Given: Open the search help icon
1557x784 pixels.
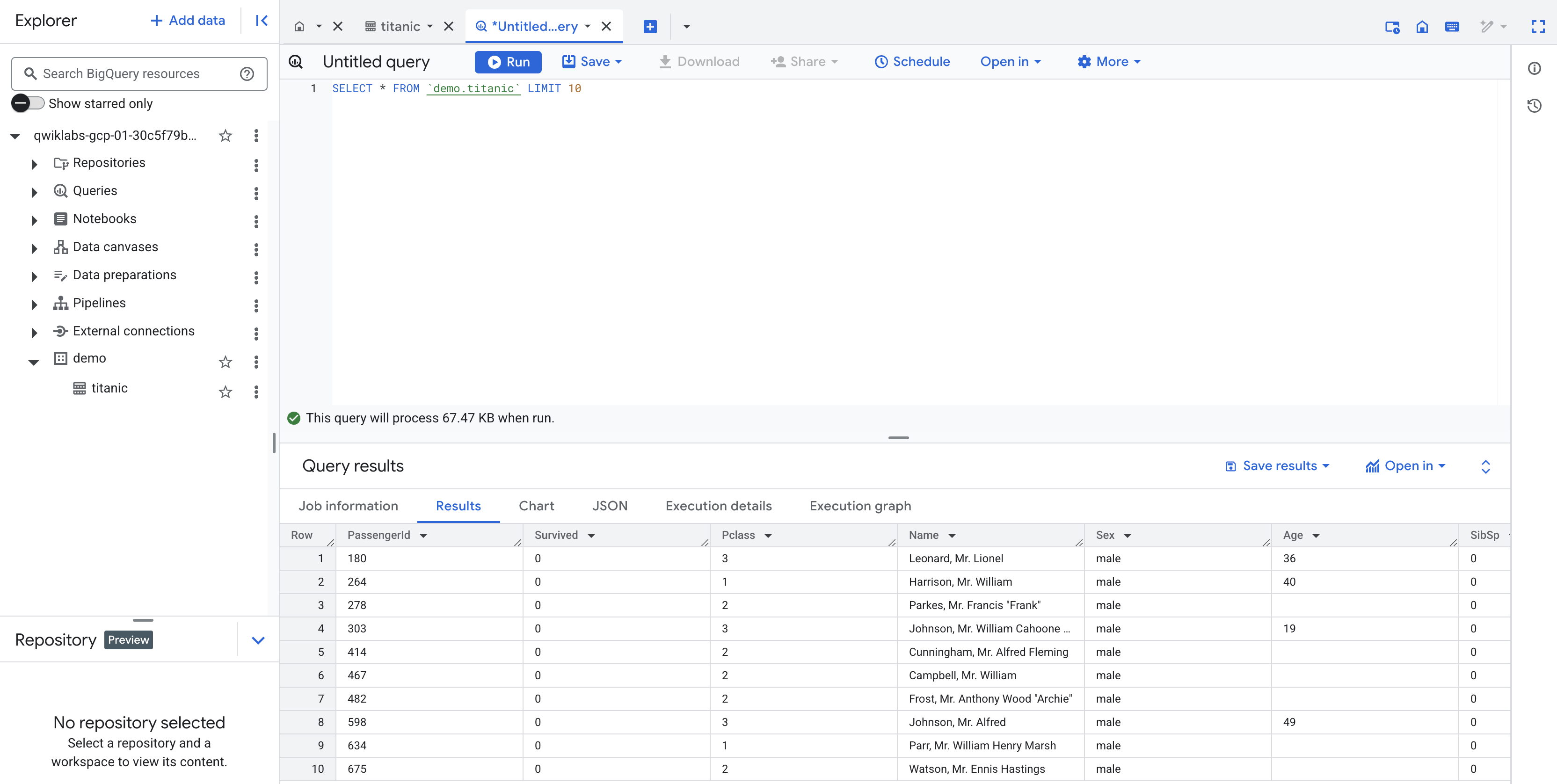Looking at the screenshot, I should tap(247, 74).
